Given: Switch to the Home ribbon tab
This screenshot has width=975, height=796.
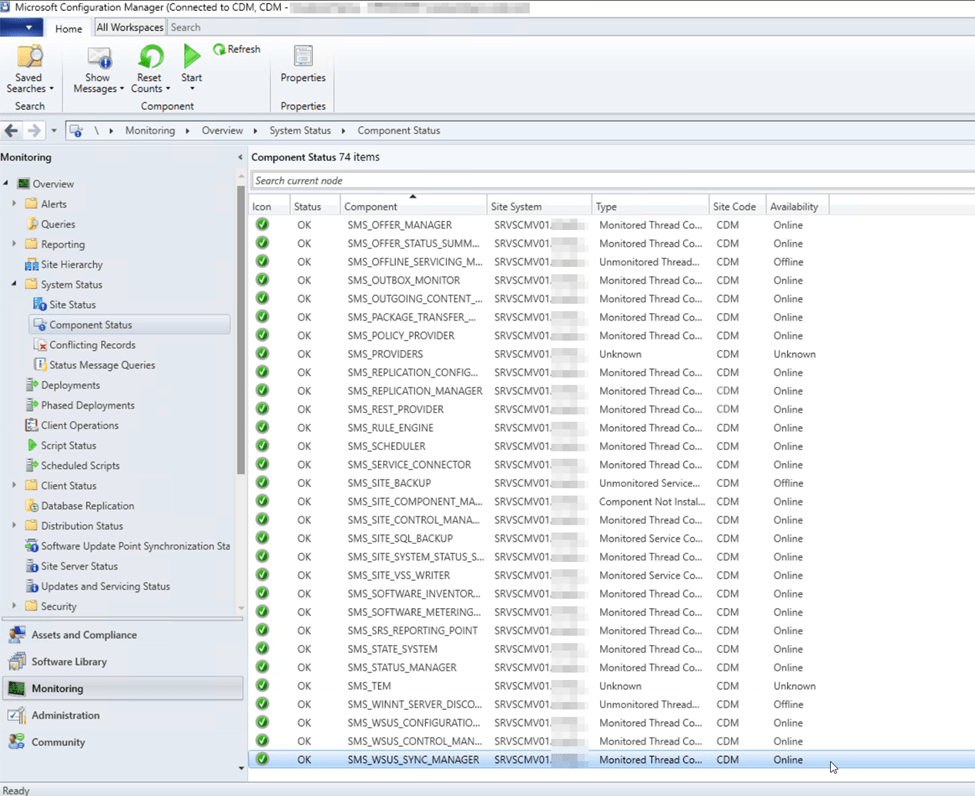Looking at the screenshot, I should click(69, 28).
